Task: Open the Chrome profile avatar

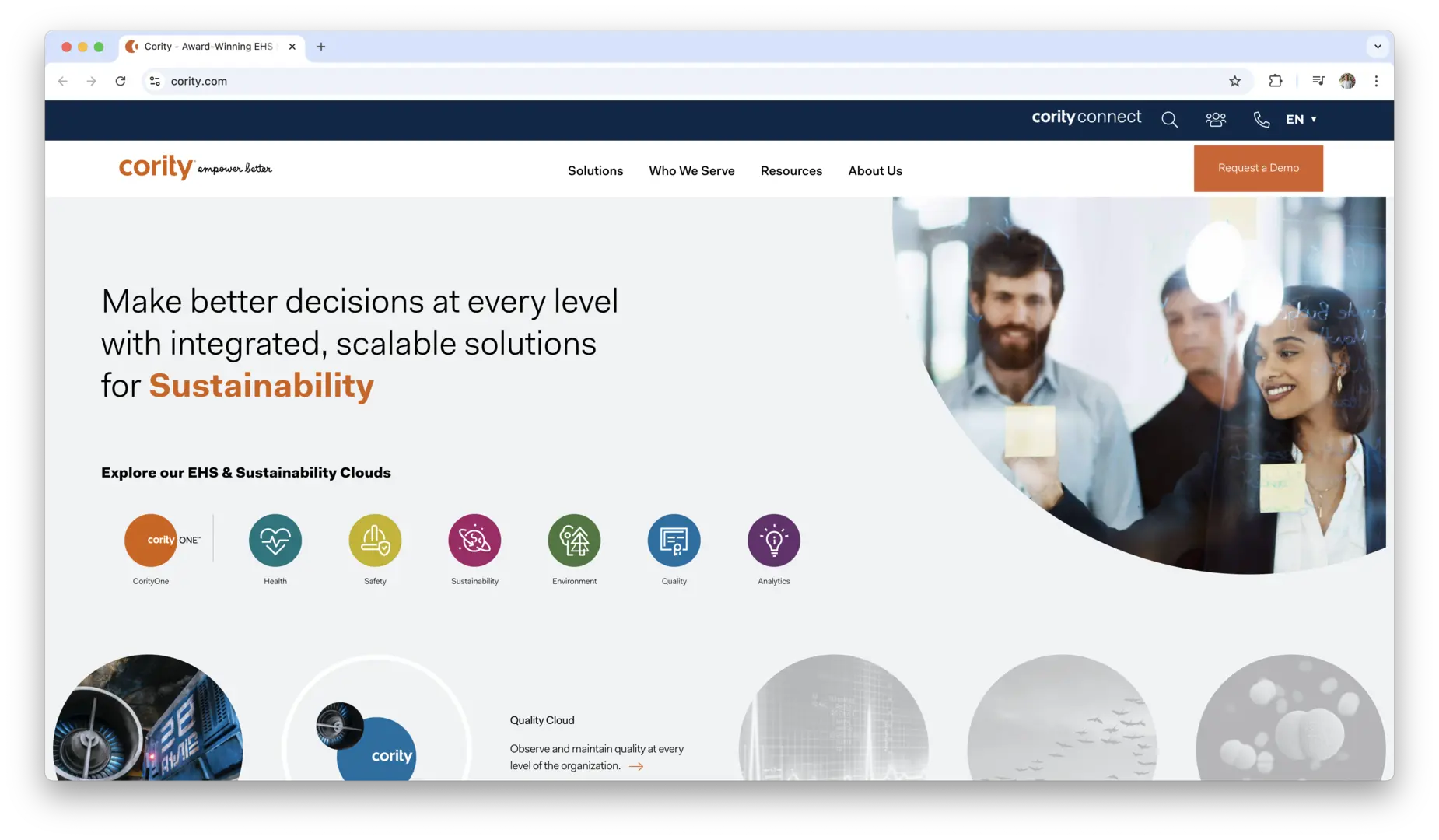Action: coord(1347,81)
